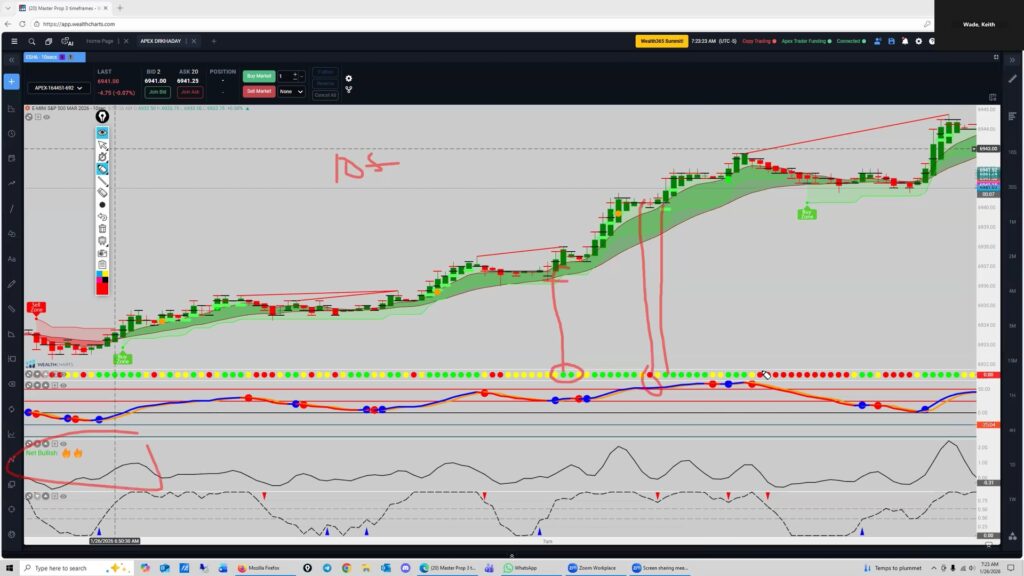Open order settings gear beside Cancel All
The width and height of the screenshot is (1024, 576).
click(x=348, y=78)
